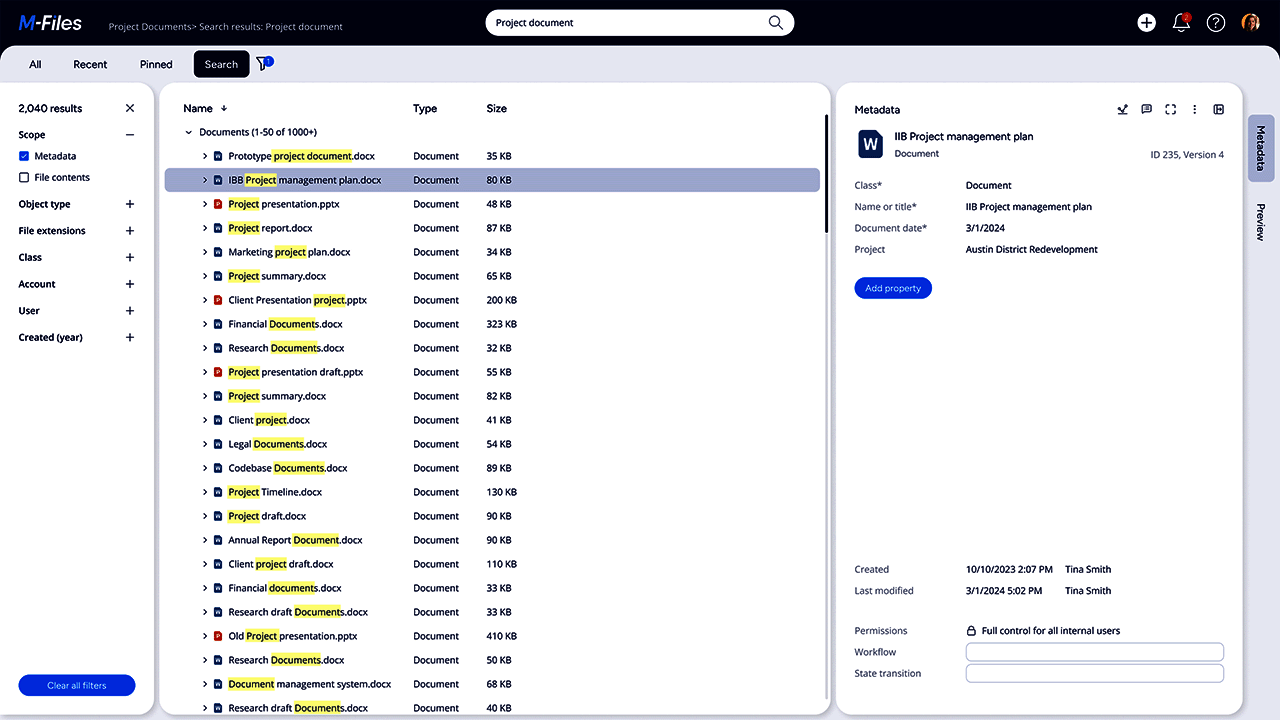Click the Clear all filters button

click(77, 686)
